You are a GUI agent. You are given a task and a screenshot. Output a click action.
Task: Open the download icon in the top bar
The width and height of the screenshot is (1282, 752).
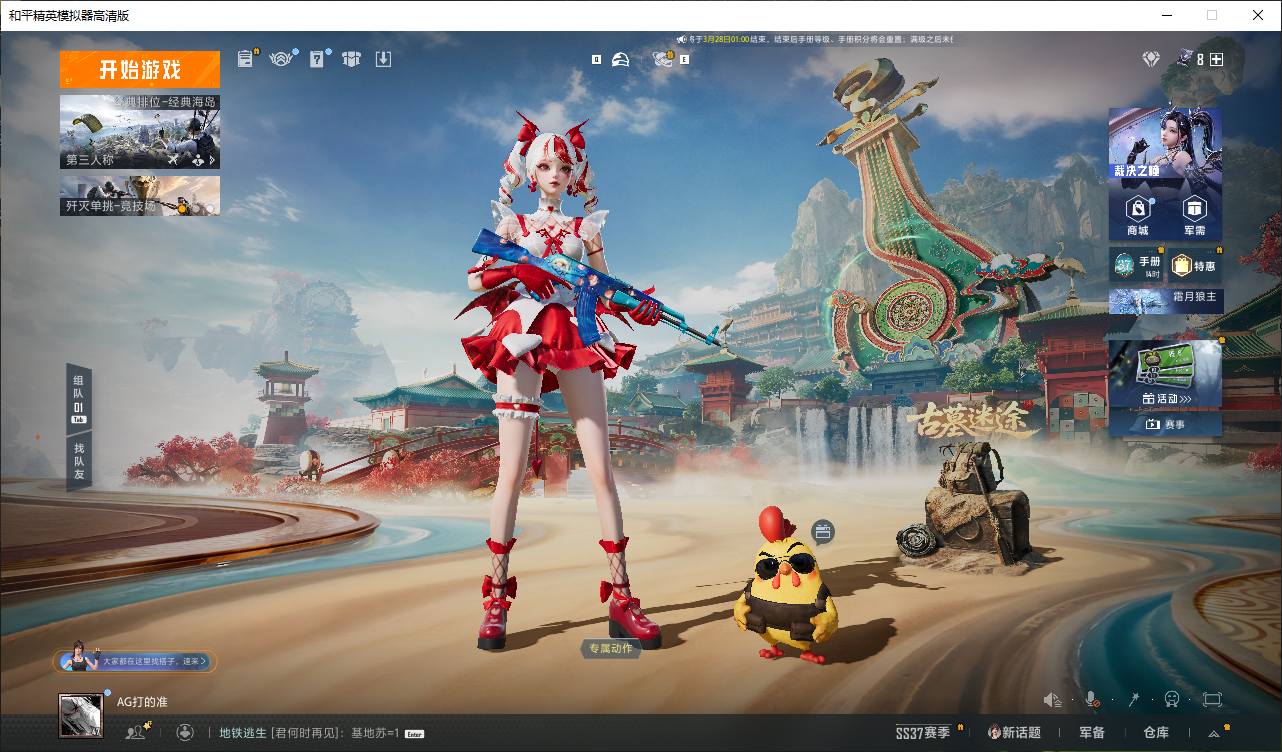point(383,59)
